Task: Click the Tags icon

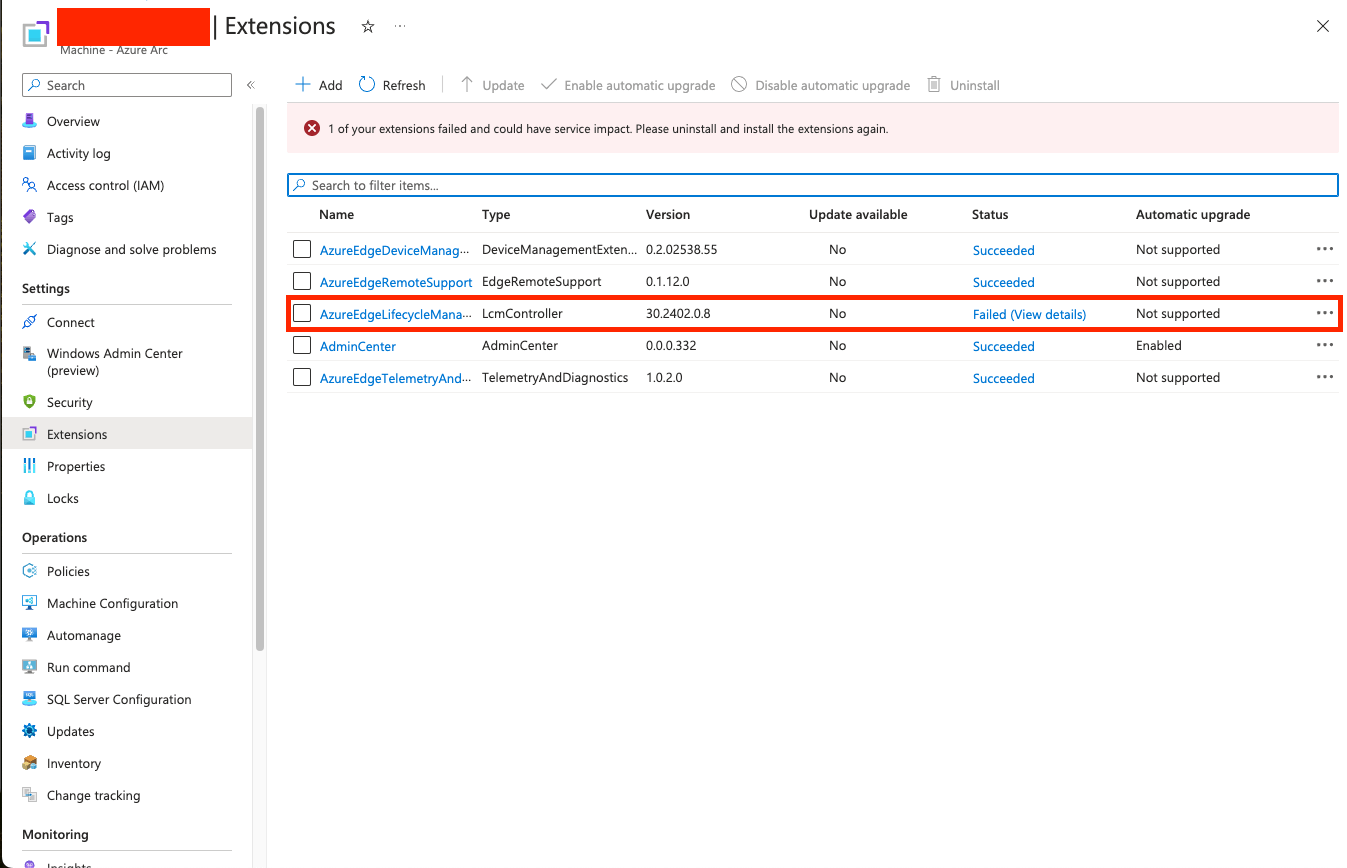Action: (30, 217)
